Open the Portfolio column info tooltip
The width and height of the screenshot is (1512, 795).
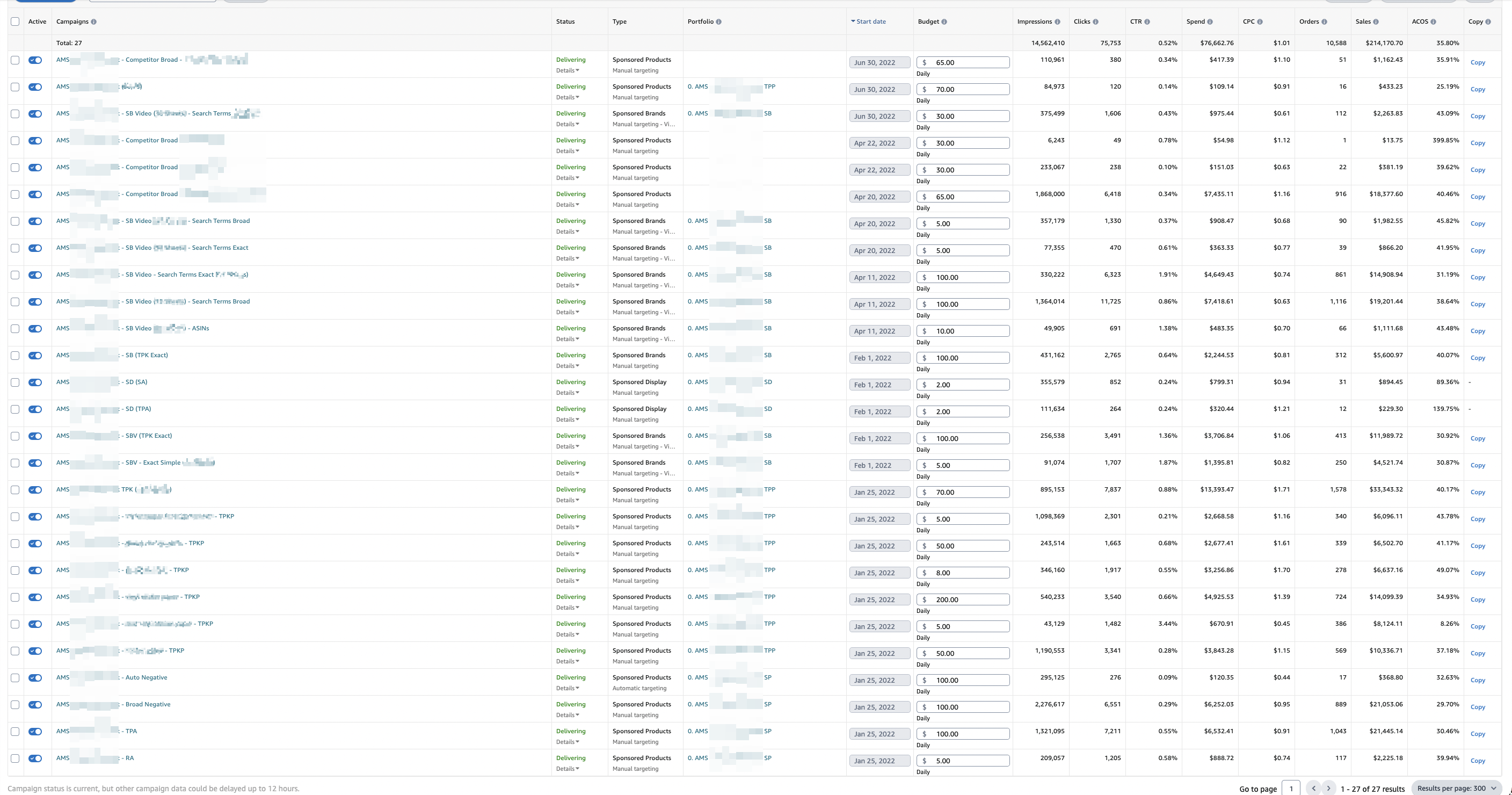coord(719,21)
